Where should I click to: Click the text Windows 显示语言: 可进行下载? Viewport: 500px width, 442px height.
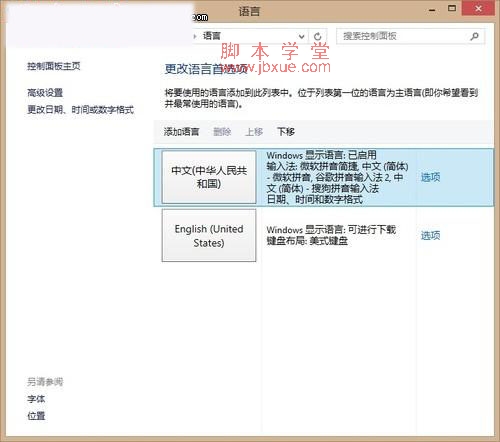click(331, 230)
